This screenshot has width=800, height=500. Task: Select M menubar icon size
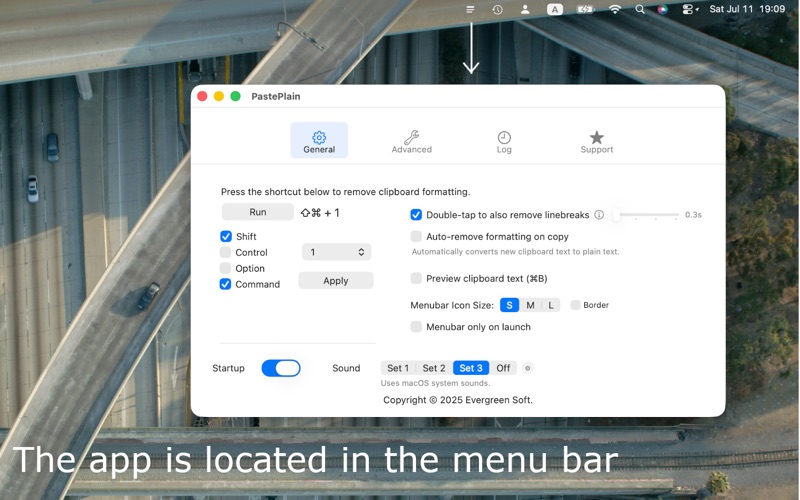530,305
